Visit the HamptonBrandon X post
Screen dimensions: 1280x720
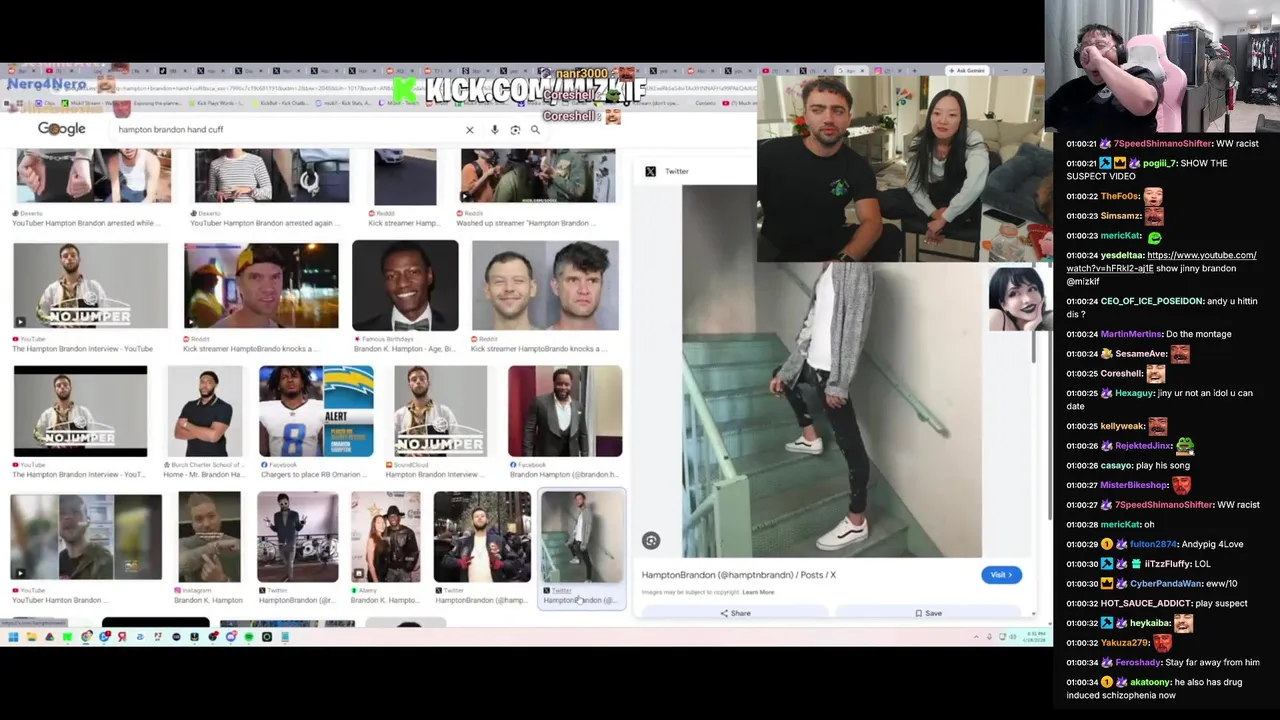(x=1001, y=575)
